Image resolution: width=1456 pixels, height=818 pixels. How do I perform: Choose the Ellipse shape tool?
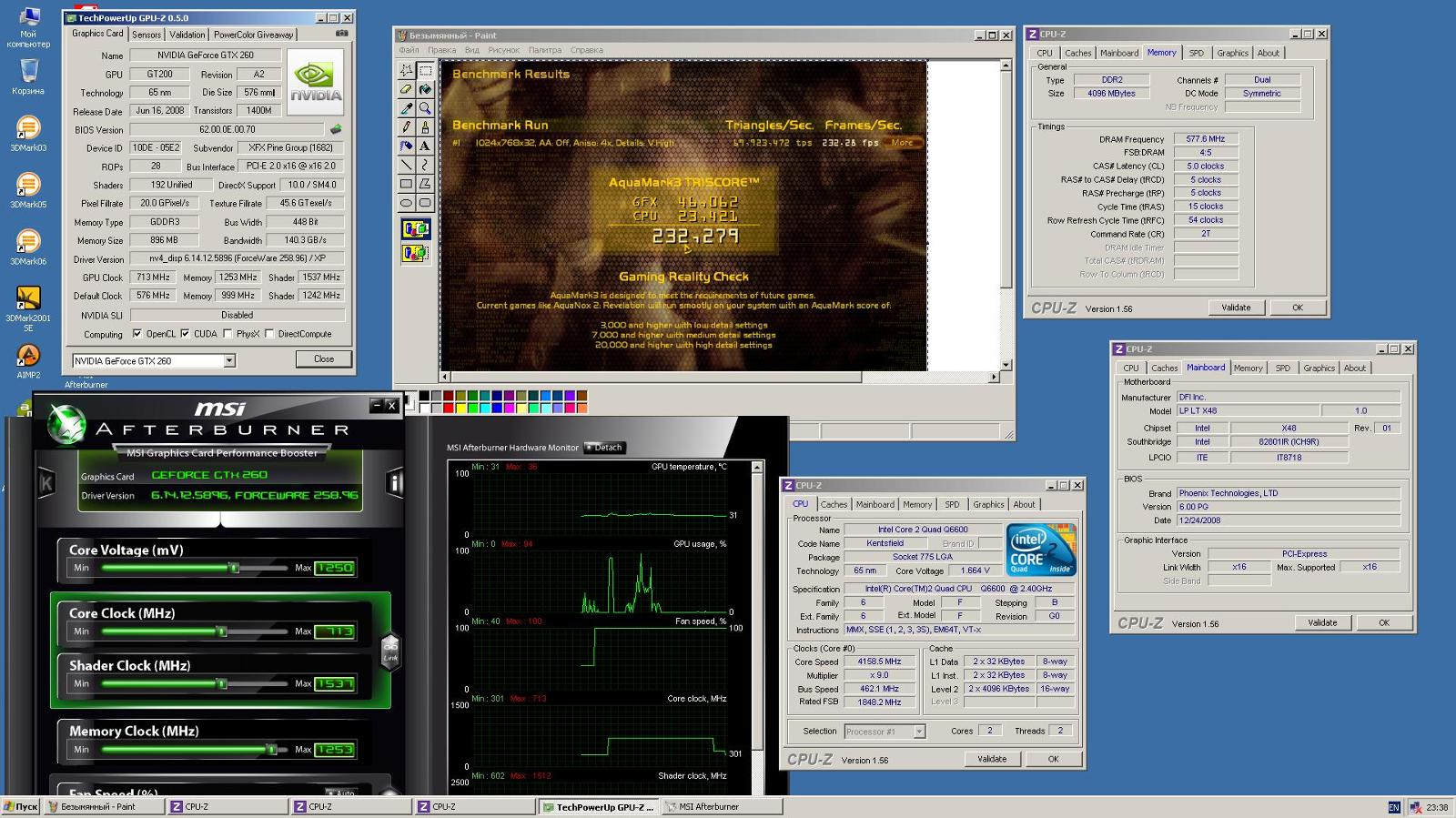(x=406, y=203)
